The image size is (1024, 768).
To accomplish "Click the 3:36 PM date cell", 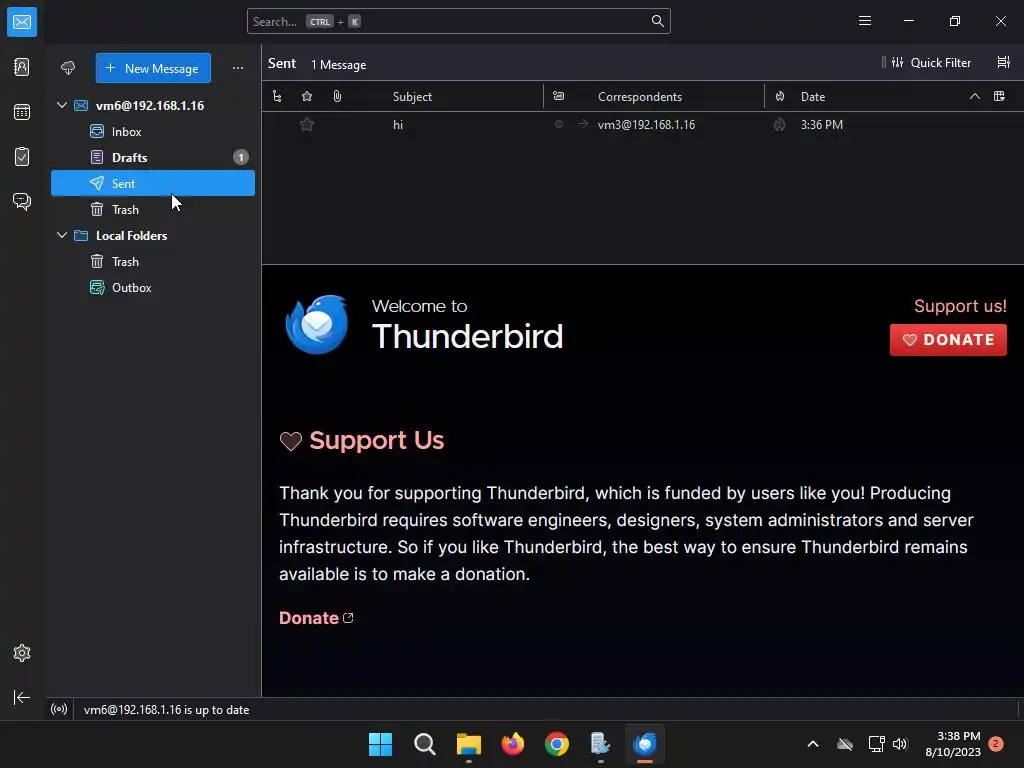I will tap(822, 124).
